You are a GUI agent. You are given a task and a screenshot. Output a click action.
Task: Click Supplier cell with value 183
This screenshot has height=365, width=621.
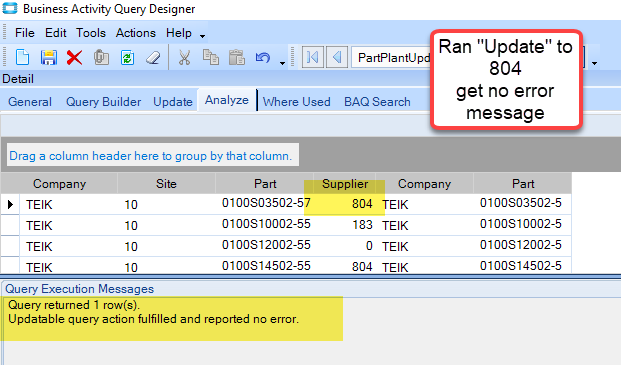(345, 225)
